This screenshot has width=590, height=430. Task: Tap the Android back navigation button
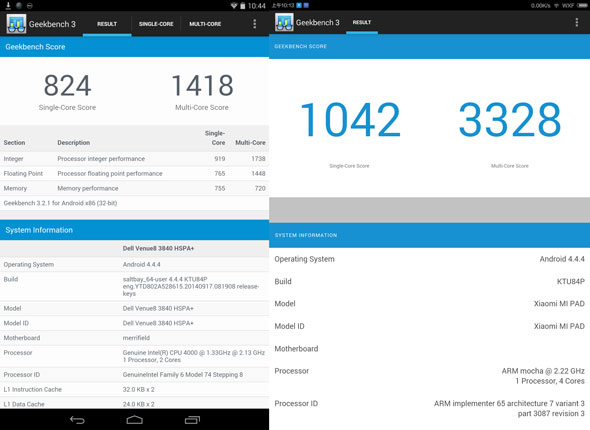(x=77, y=420)
